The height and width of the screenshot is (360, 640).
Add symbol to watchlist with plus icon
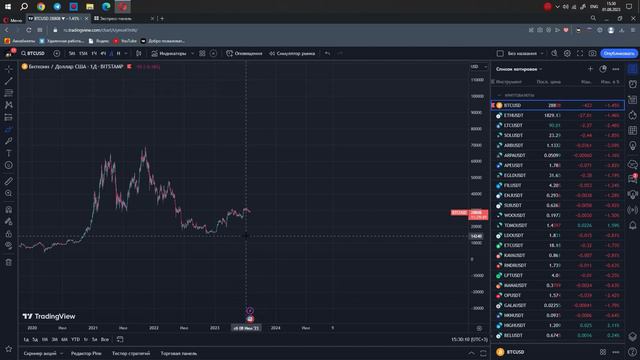tap(590, 69)
